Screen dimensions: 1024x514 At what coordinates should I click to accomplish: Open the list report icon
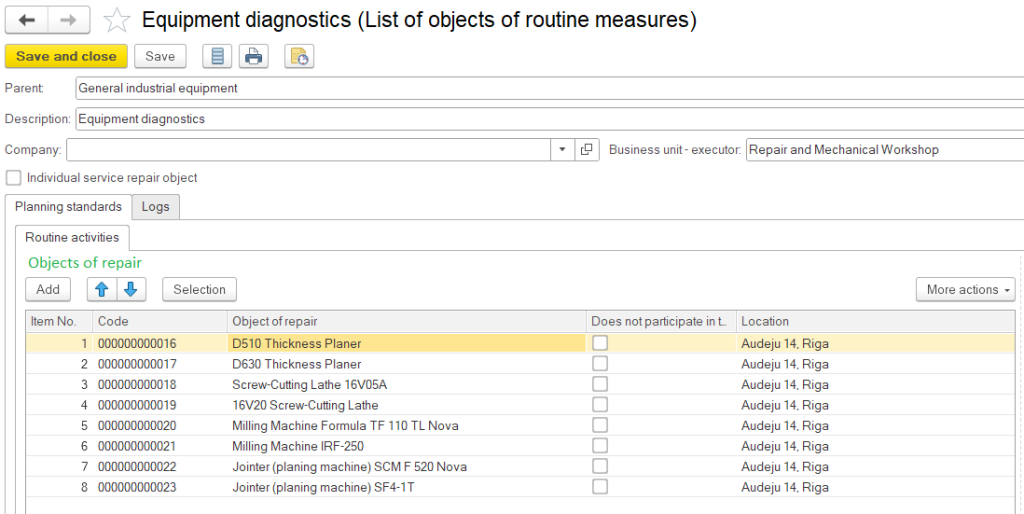tap(217, 57)
